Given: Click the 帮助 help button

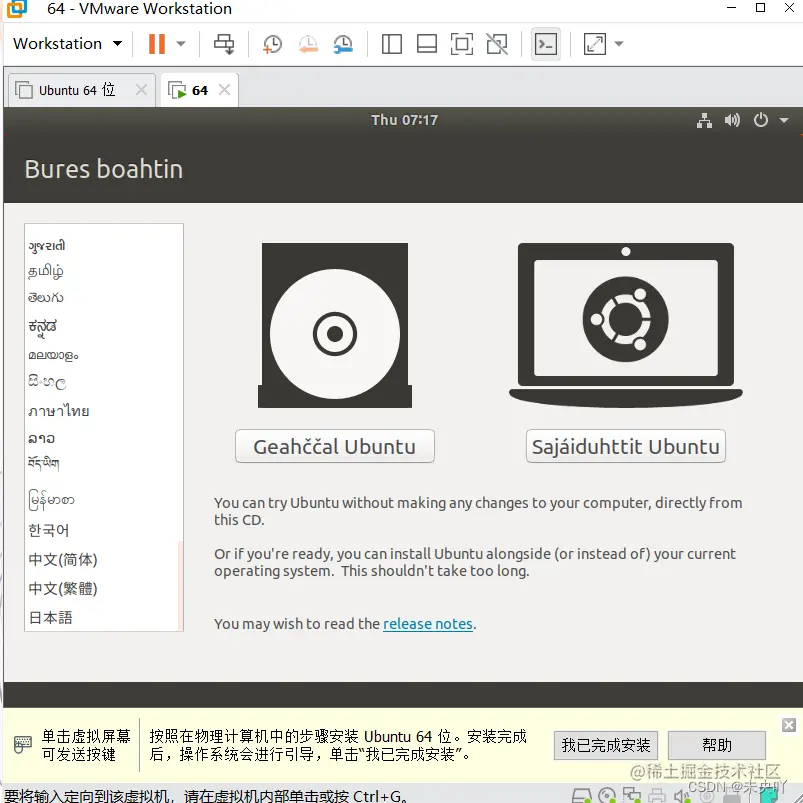Looking at the screenshot, I should click(716, 745).
